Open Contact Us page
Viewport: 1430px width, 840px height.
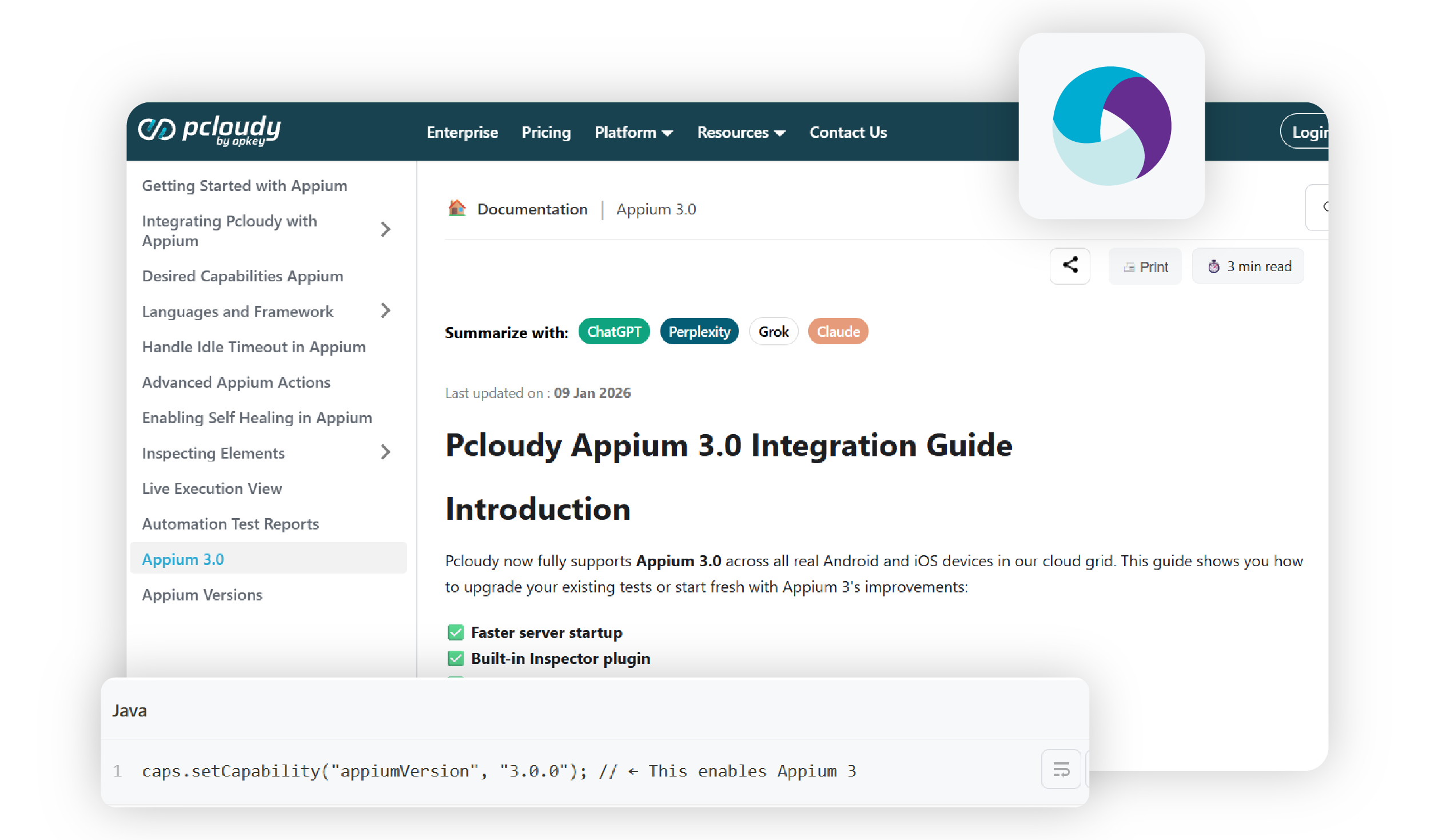coord(848,133)
